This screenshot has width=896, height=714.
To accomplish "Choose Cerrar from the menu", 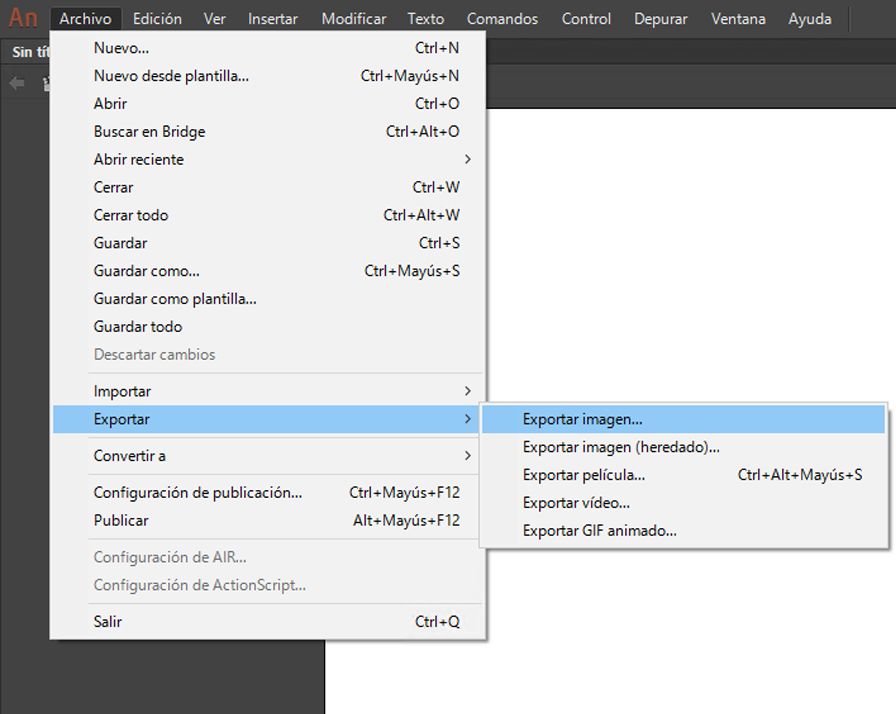I will click(x=267, y=187).
